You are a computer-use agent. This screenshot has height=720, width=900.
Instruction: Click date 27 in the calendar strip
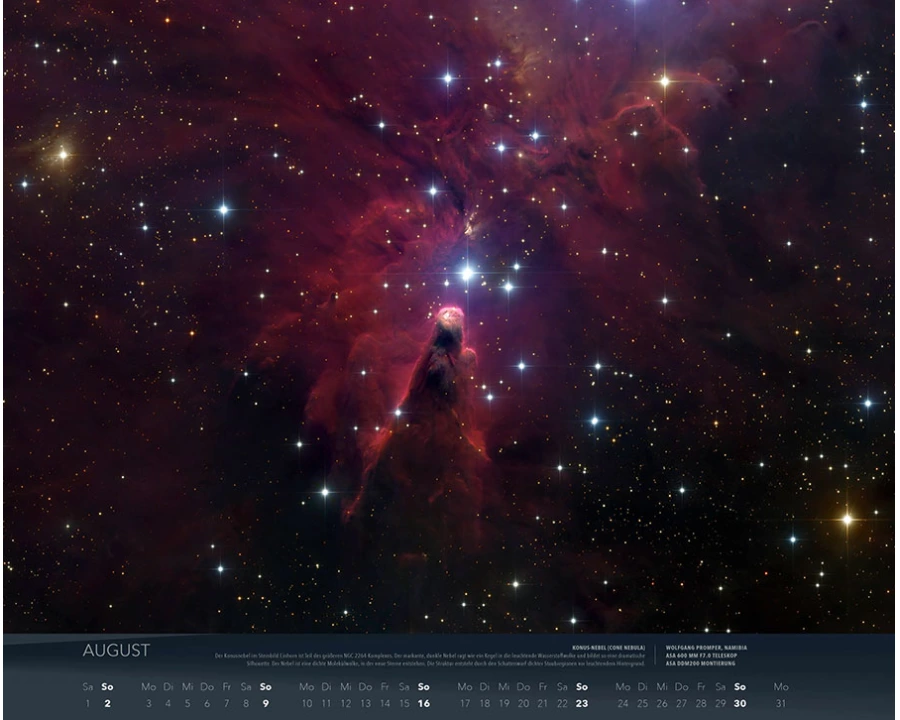[x=681, y=703]
